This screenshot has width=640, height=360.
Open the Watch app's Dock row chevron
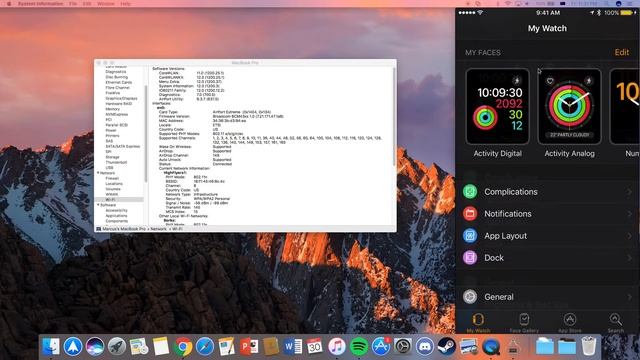(x=630, y=258)
